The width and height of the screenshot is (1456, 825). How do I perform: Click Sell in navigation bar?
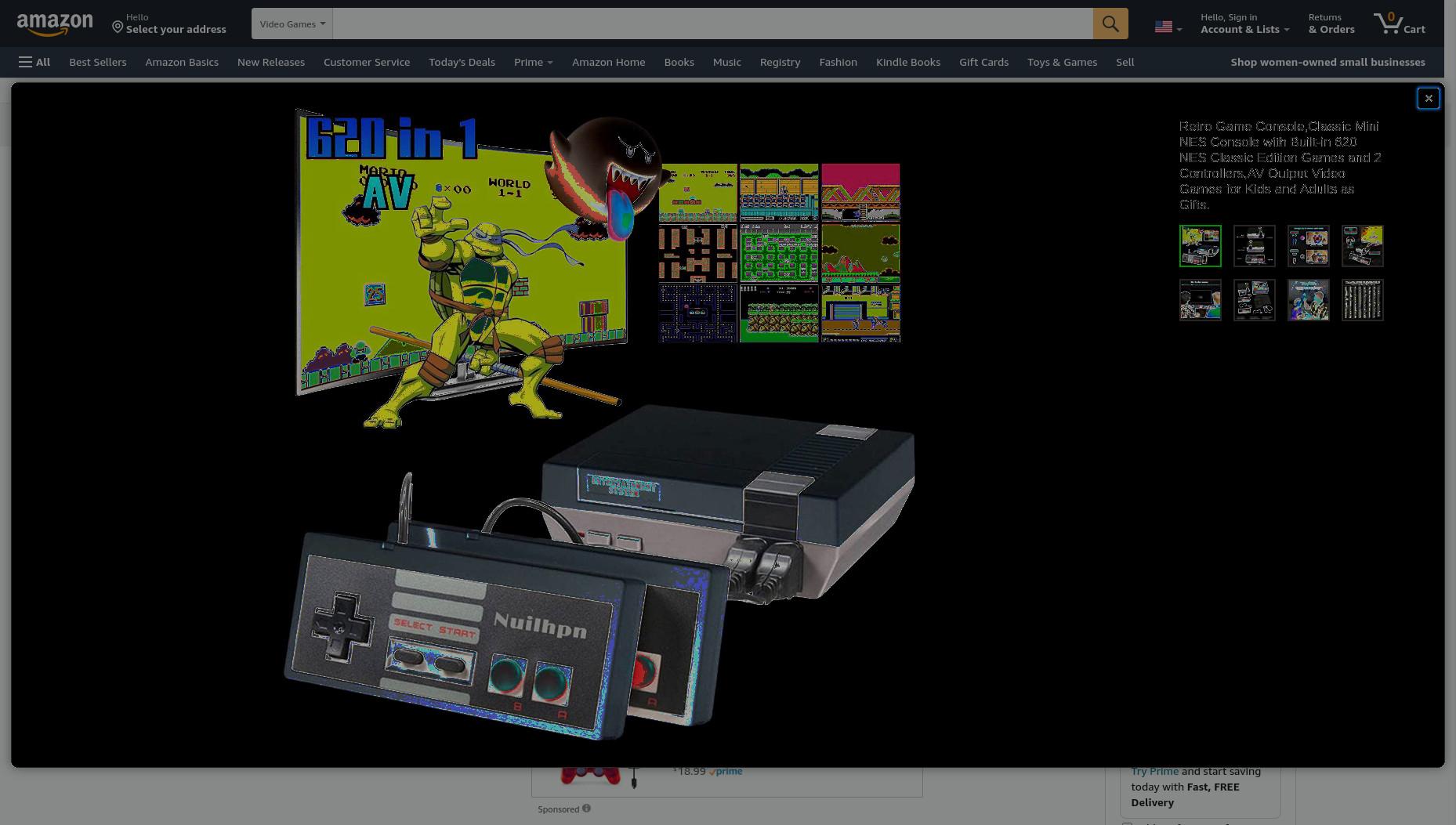(1125, 62)
